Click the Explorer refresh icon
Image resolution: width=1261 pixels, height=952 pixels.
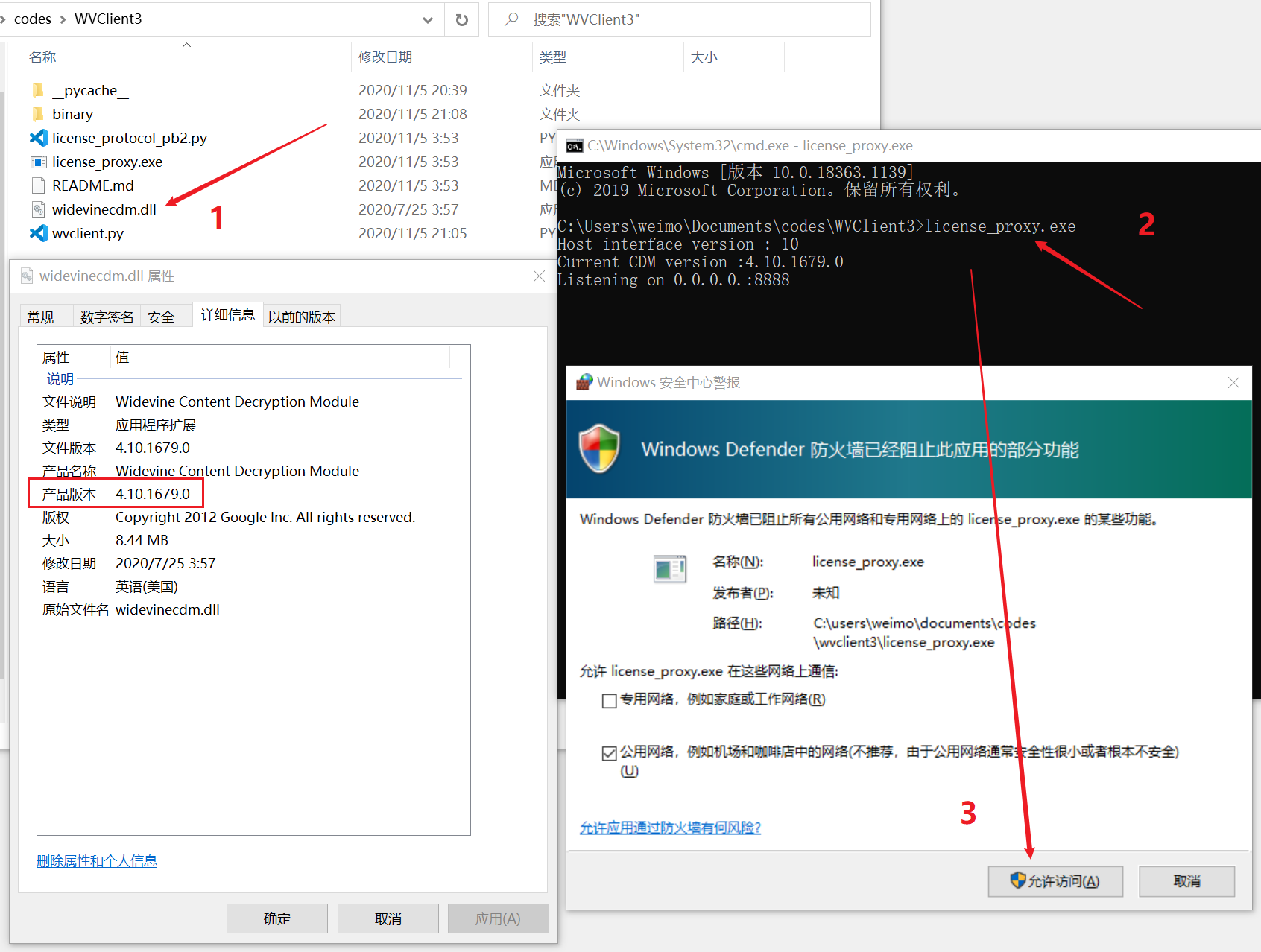click(x=462, y=19)
